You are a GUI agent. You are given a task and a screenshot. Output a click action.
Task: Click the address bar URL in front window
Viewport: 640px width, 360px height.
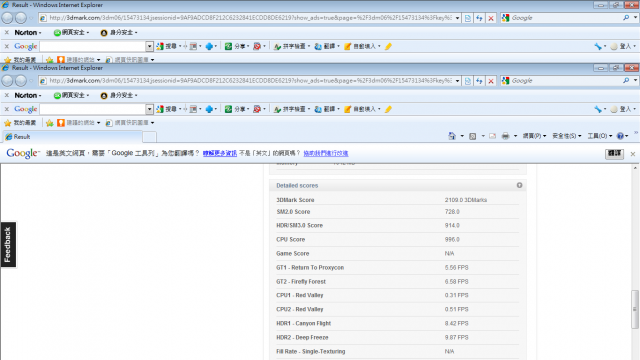(251, 81)
